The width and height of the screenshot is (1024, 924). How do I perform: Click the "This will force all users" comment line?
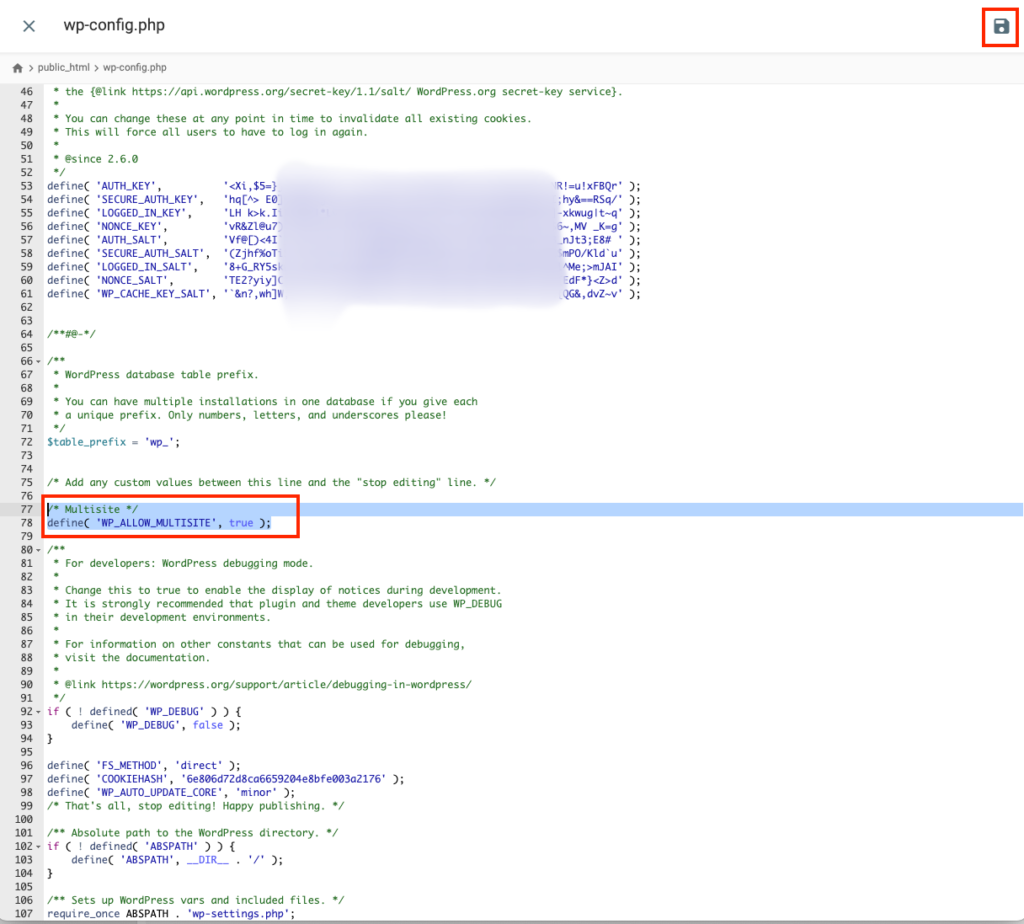(x=210, y=133)
